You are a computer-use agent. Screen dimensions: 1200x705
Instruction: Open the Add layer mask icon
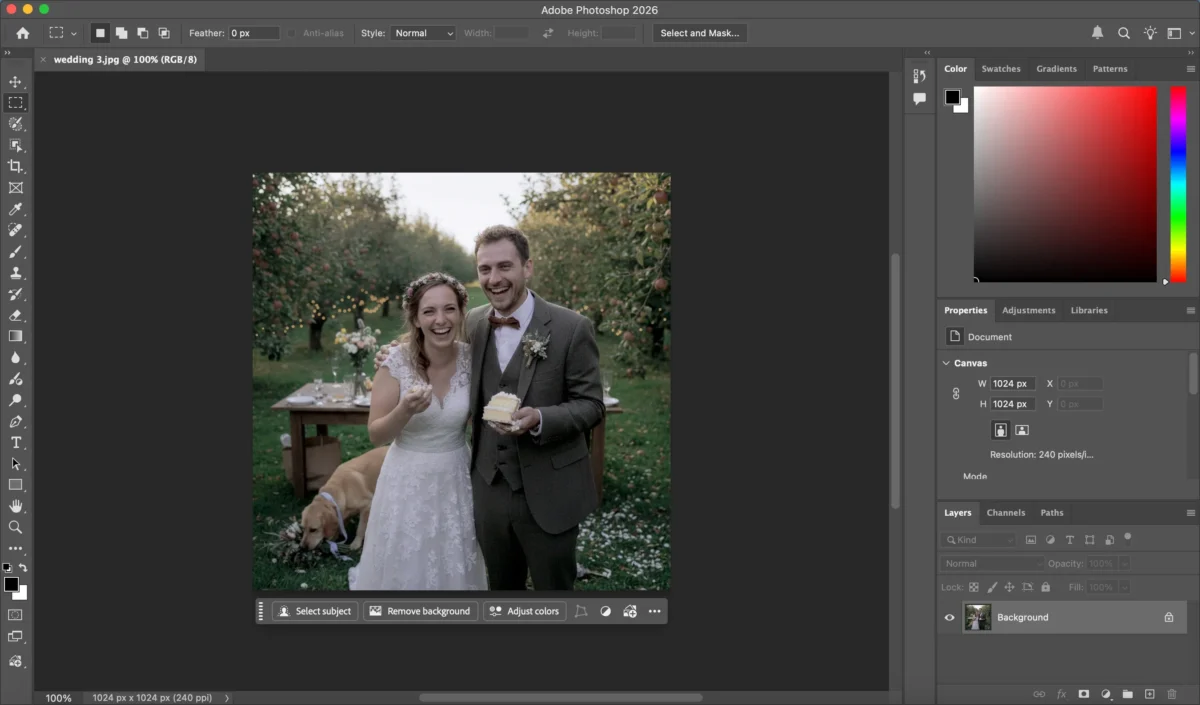(1084, 694)
